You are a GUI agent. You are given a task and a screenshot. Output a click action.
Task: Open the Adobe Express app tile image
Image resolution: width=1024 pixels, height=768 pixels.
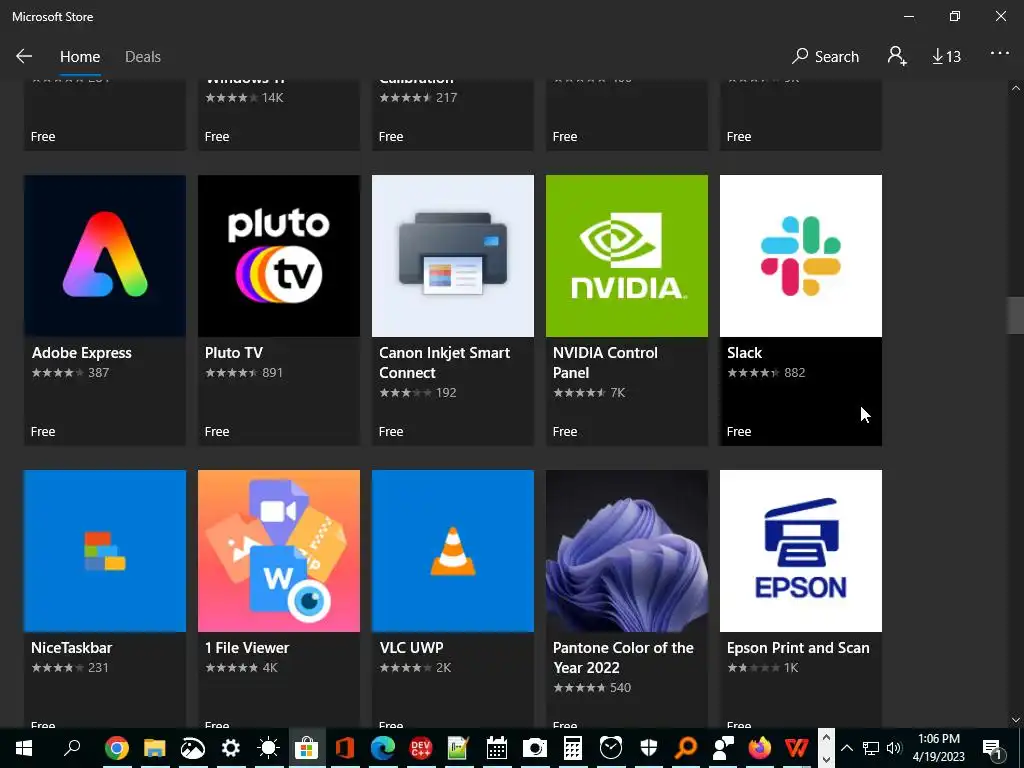coord(104,255)
